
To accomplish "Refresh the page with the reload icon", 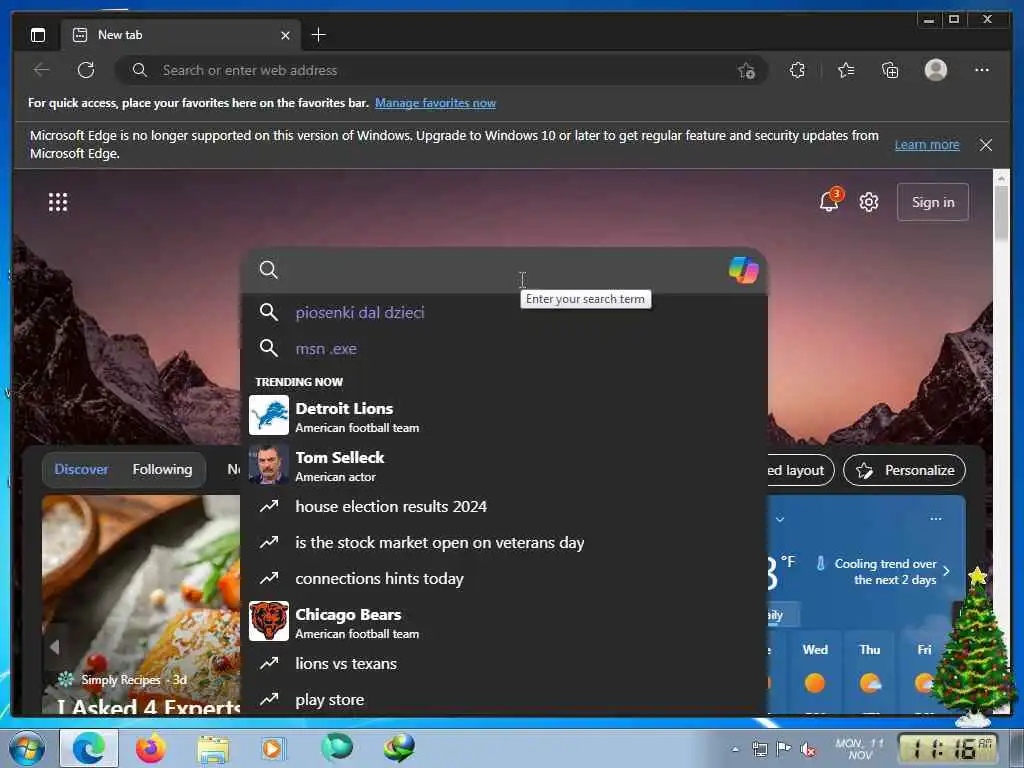I will point(86,70).
